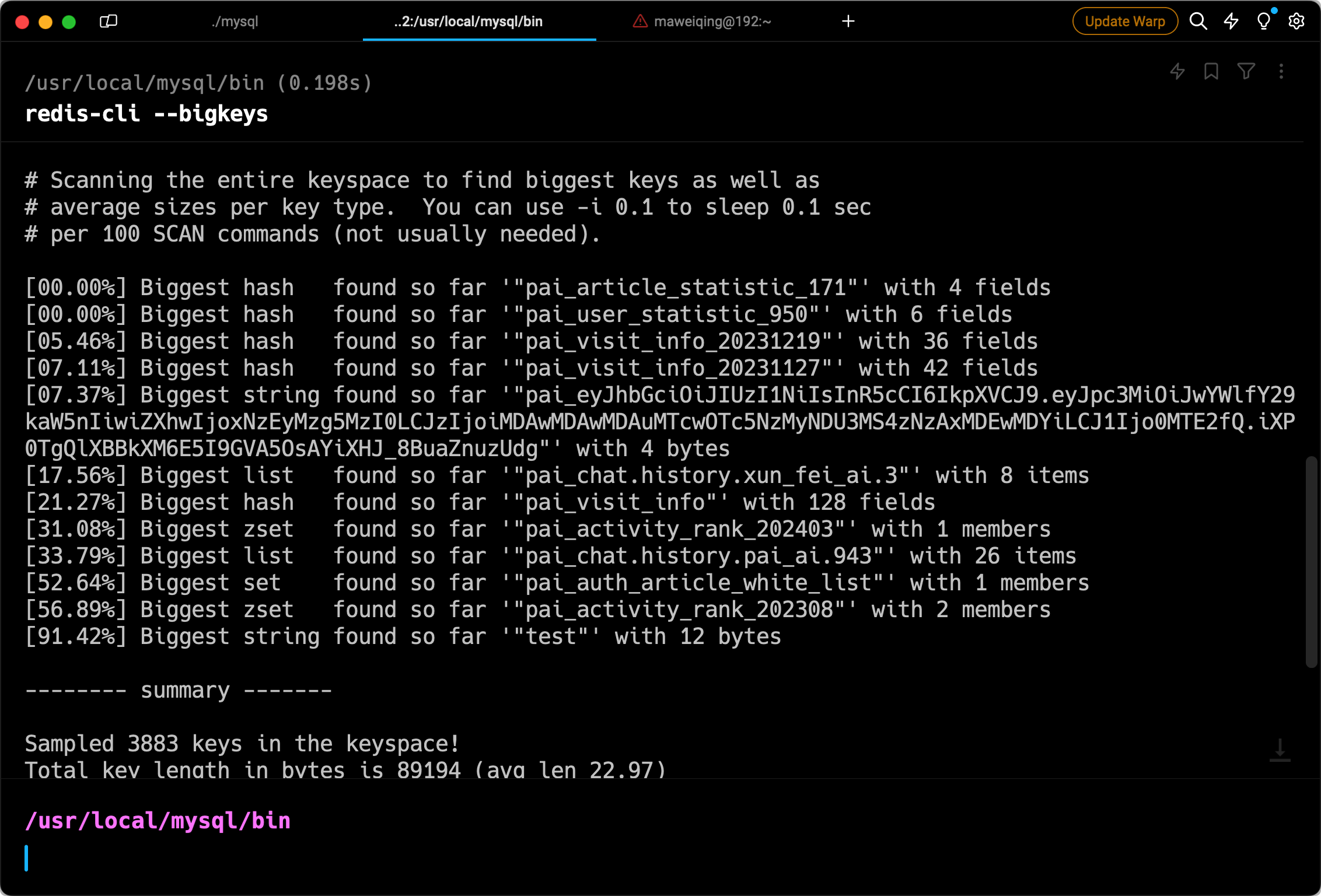Image resolution: width=1321 pixels, height=896 pixels.
Task: Select the maweiqing@192:~ tab
Action: tap(712, 22)
